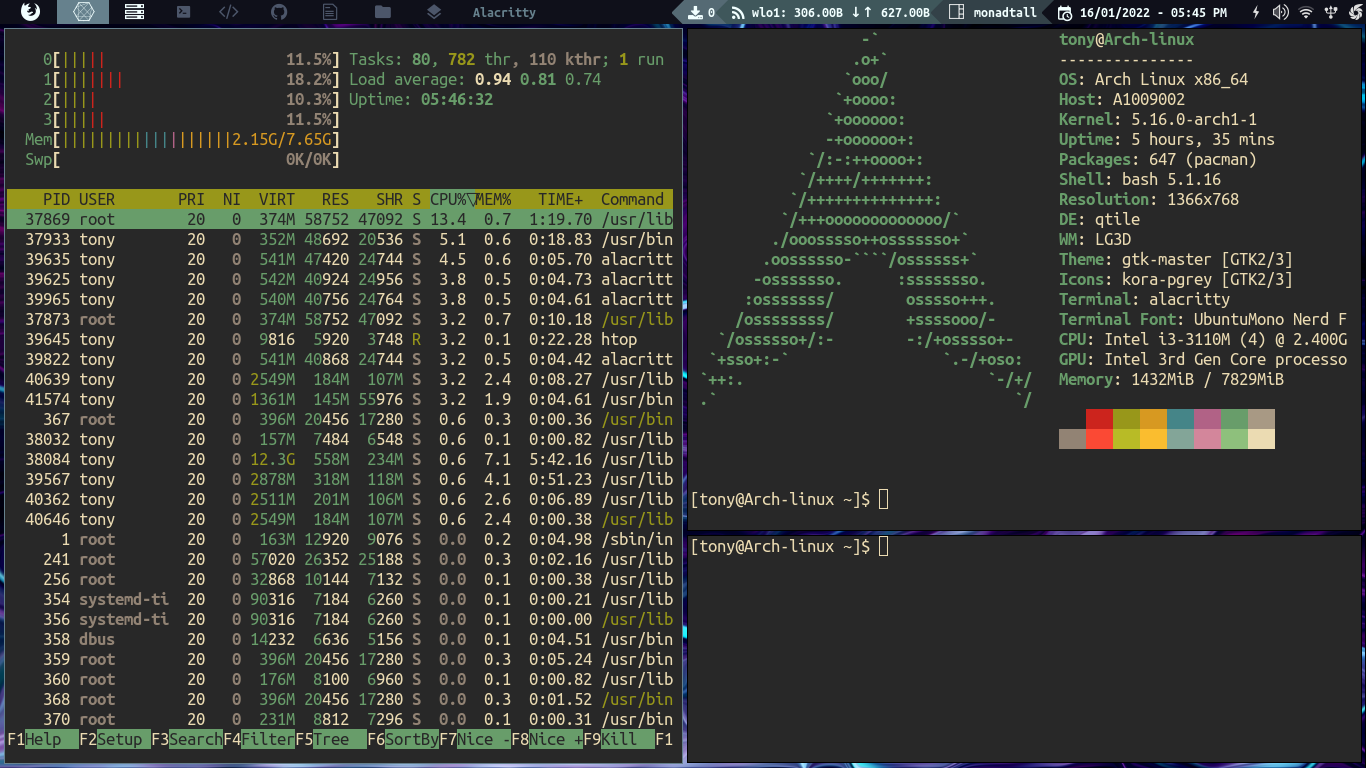Click the USB trident icon in the tray
The width and height of the screenshot is (1366, 768).
(1329, 12)
